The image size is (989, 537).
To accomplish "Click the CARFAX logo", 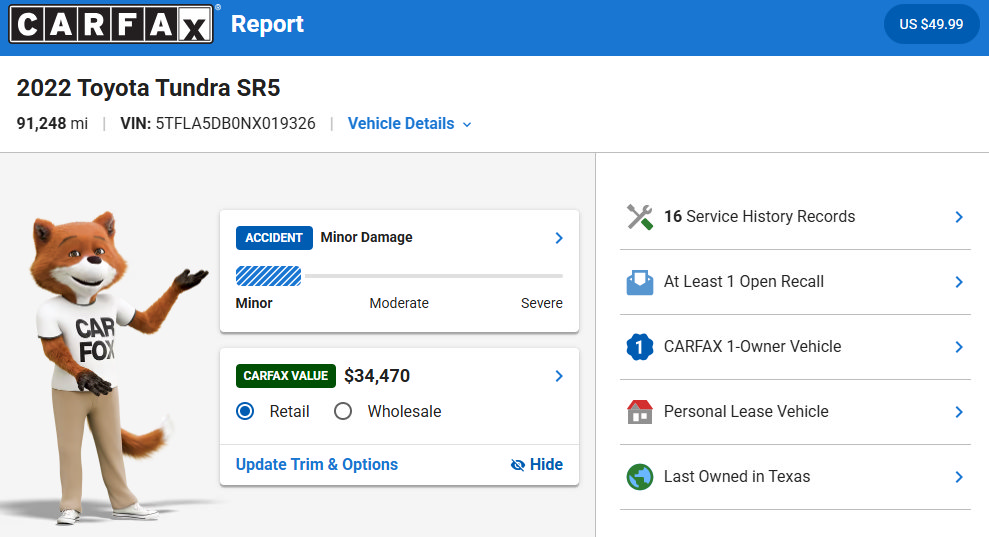I will pos(111,24).
